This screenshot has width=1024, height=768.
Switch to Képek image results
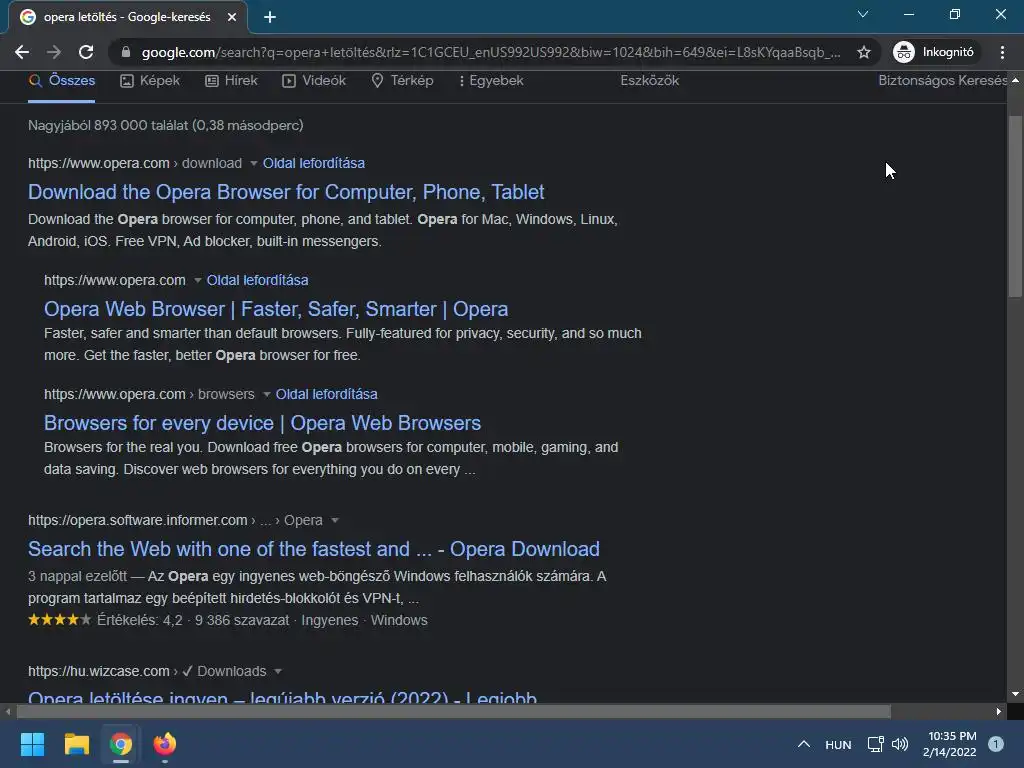[150, 80]
